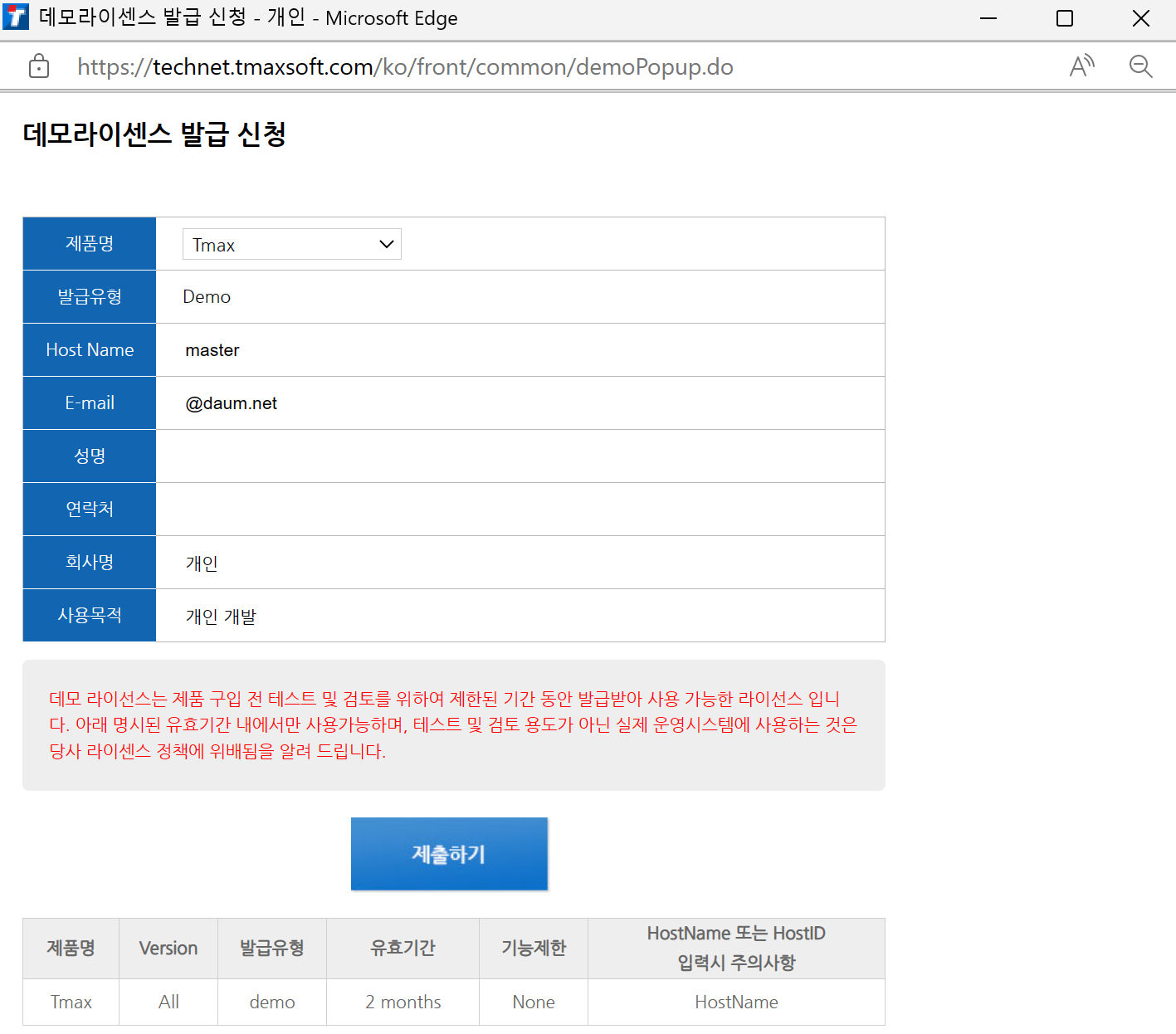Click the red demo license notice text

pyautogui.click(x=453, y=725)
